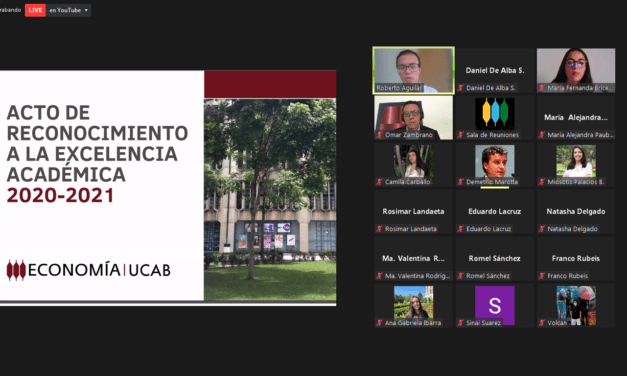Select María Fernanda Brice video tile
Screen dimensions: 627x376
click(576, 70)
